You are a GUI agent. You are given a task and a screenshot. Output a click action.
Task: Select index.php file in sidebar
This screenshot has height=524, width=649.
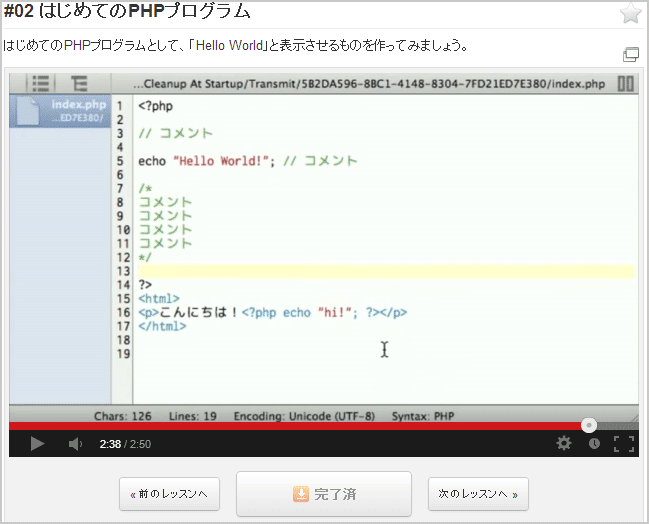coord(60,111)
